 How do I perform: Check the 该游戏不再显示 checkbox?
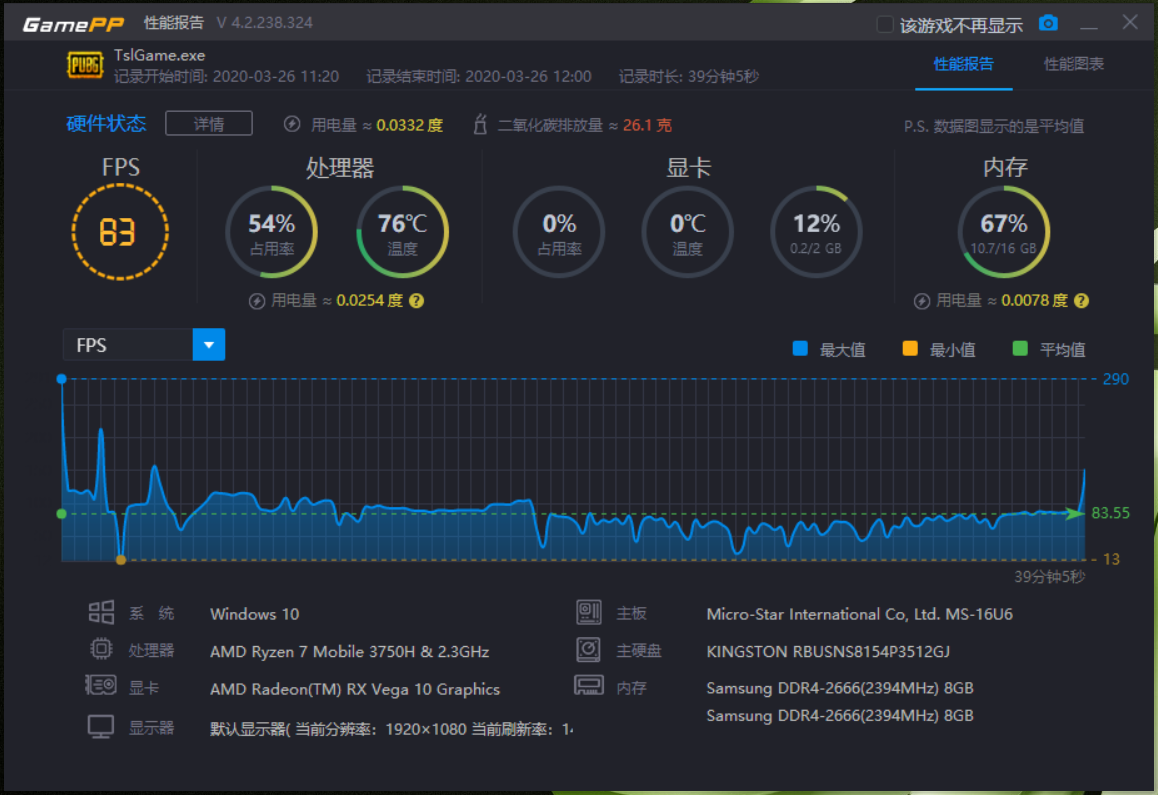(885, 25)
